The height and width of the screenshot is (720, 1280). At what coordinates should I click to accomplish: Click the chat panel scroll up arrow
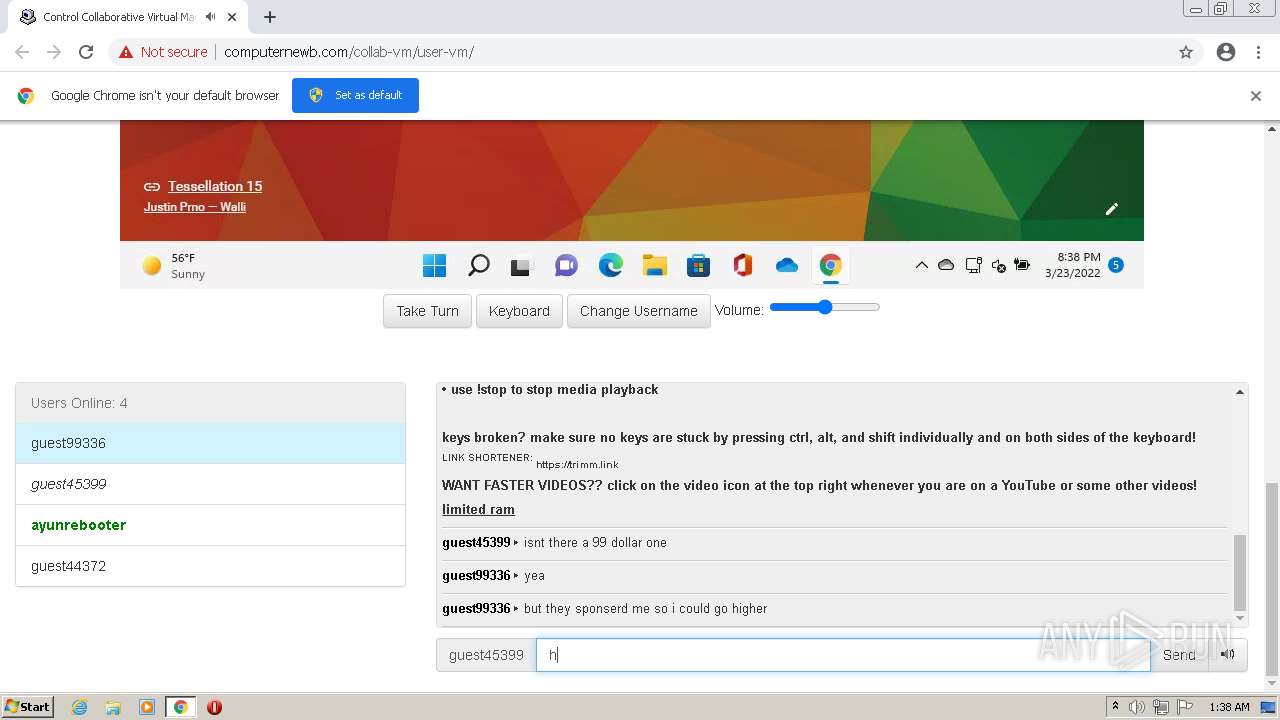tap(1240, 392)
